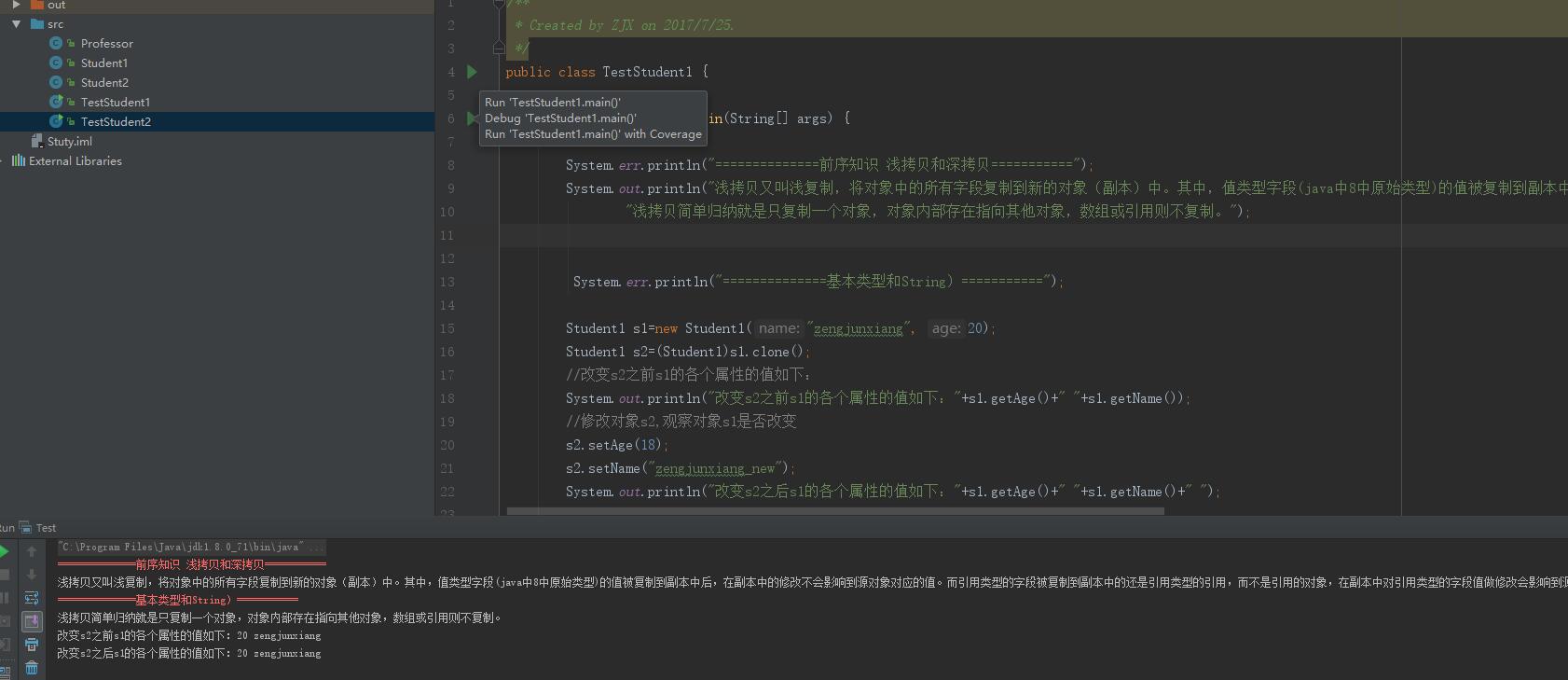Collapse the comment block fold marker at line 3
The width and height of the screenshot is (1568, 680).
point(499,48)
